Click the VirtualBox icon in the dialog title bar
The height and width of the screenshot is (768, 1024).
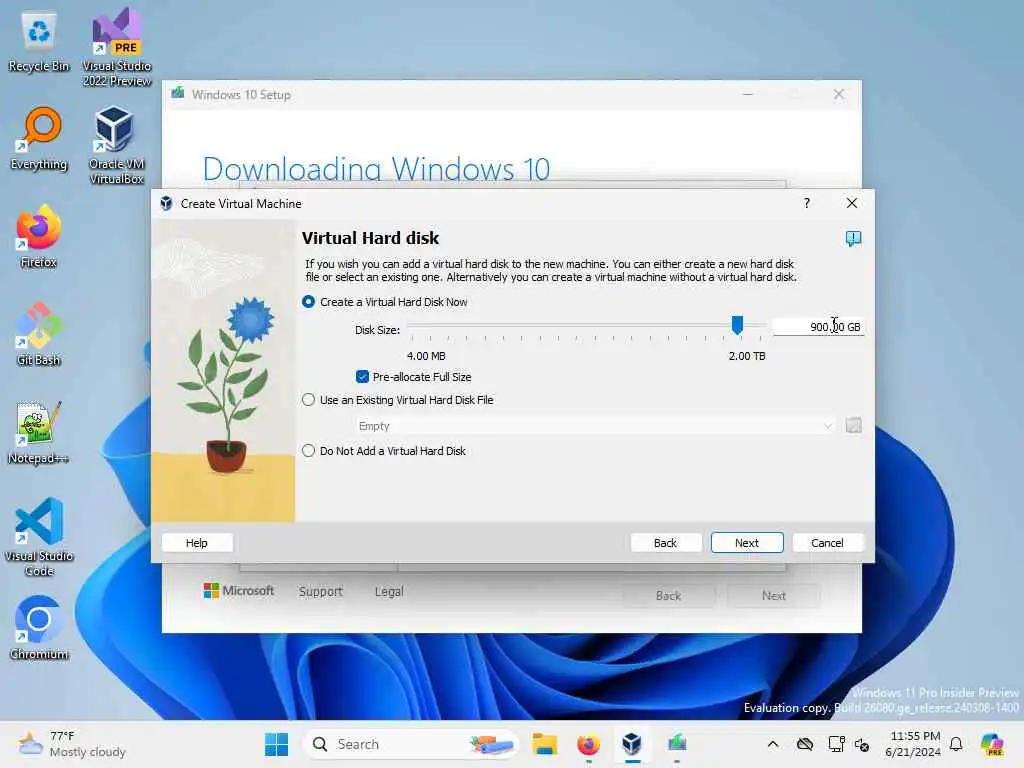pyautogui.click(x=167, y=204)
